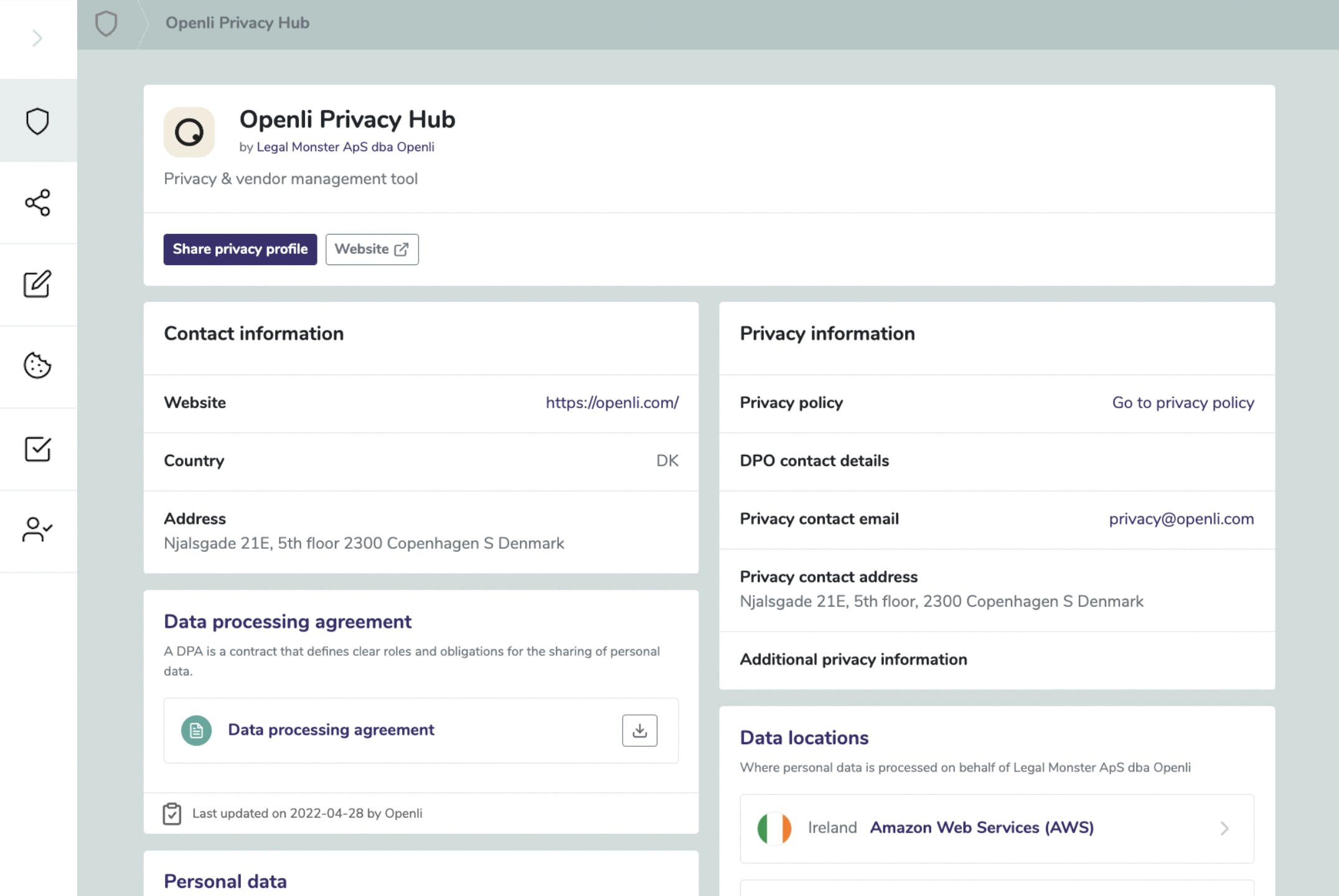Viewport: 1339px width, 896px height.
Task: Click the green document icon for DPA
Action: point(196,730)
